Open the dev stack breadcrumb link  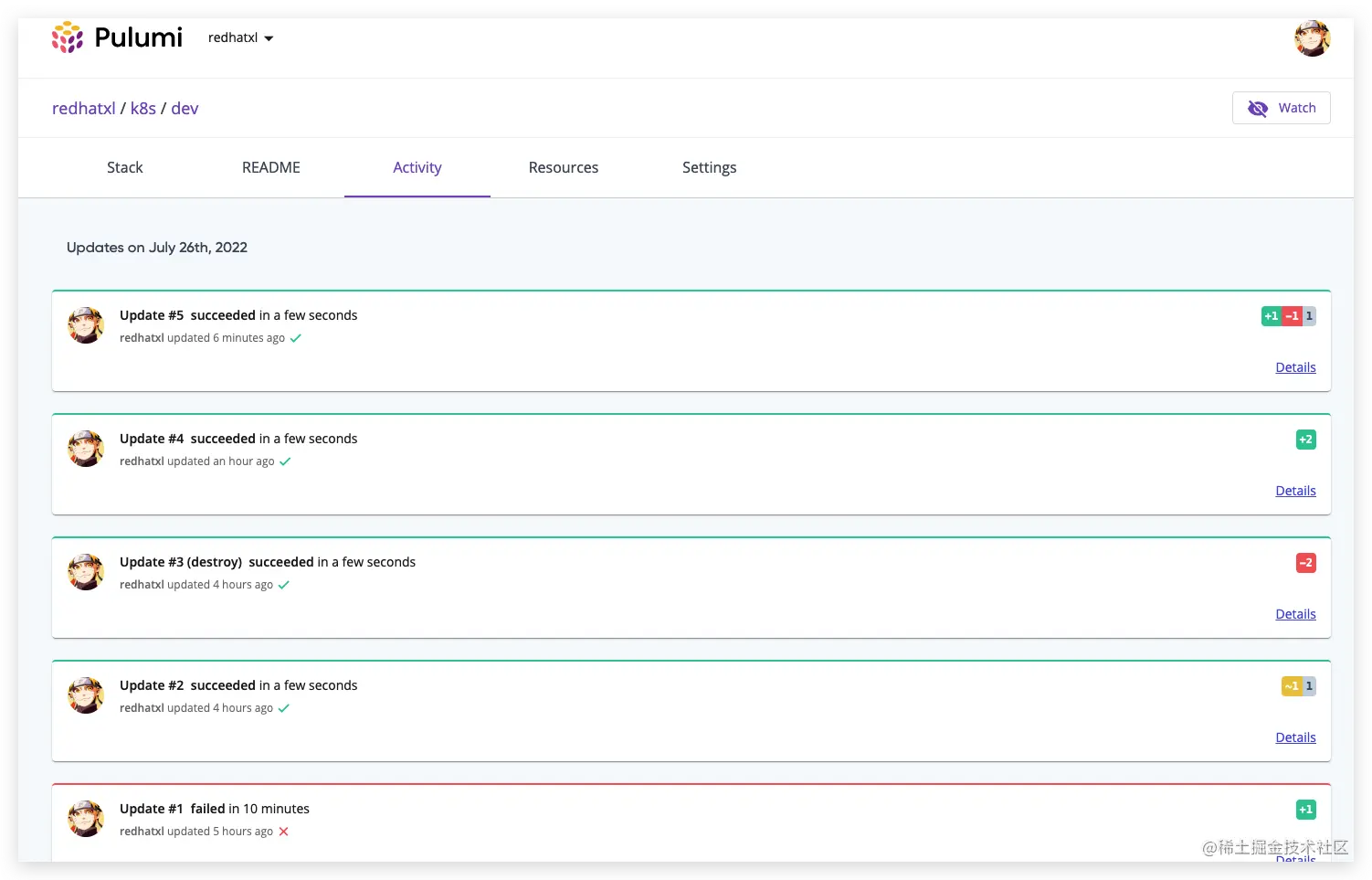(x=185, y=108)
